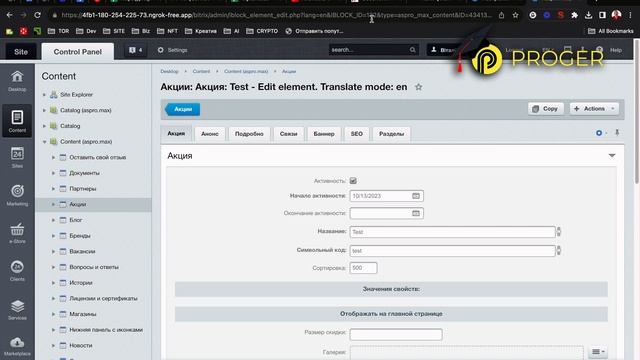Image resolution: width=640 pixels, height=360 pixels.
Task: Open browser extensions puzzle icon
Action: click(575, 15)
